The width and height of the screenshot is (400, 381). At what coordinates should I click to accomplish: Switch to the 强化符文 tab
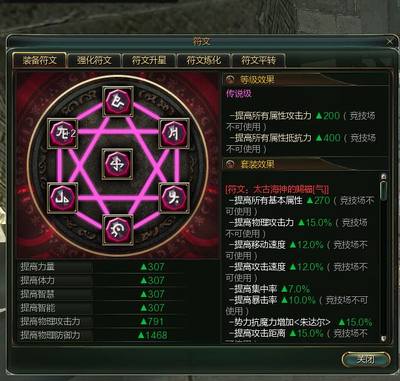[94, 60]
